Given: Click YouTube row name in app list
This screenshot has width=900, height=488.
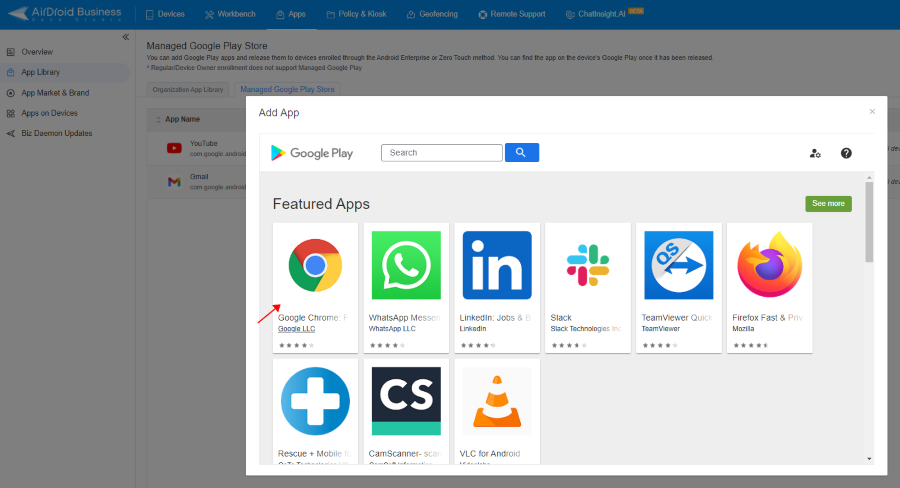Looking at the screenshot, I should point(204,144).
